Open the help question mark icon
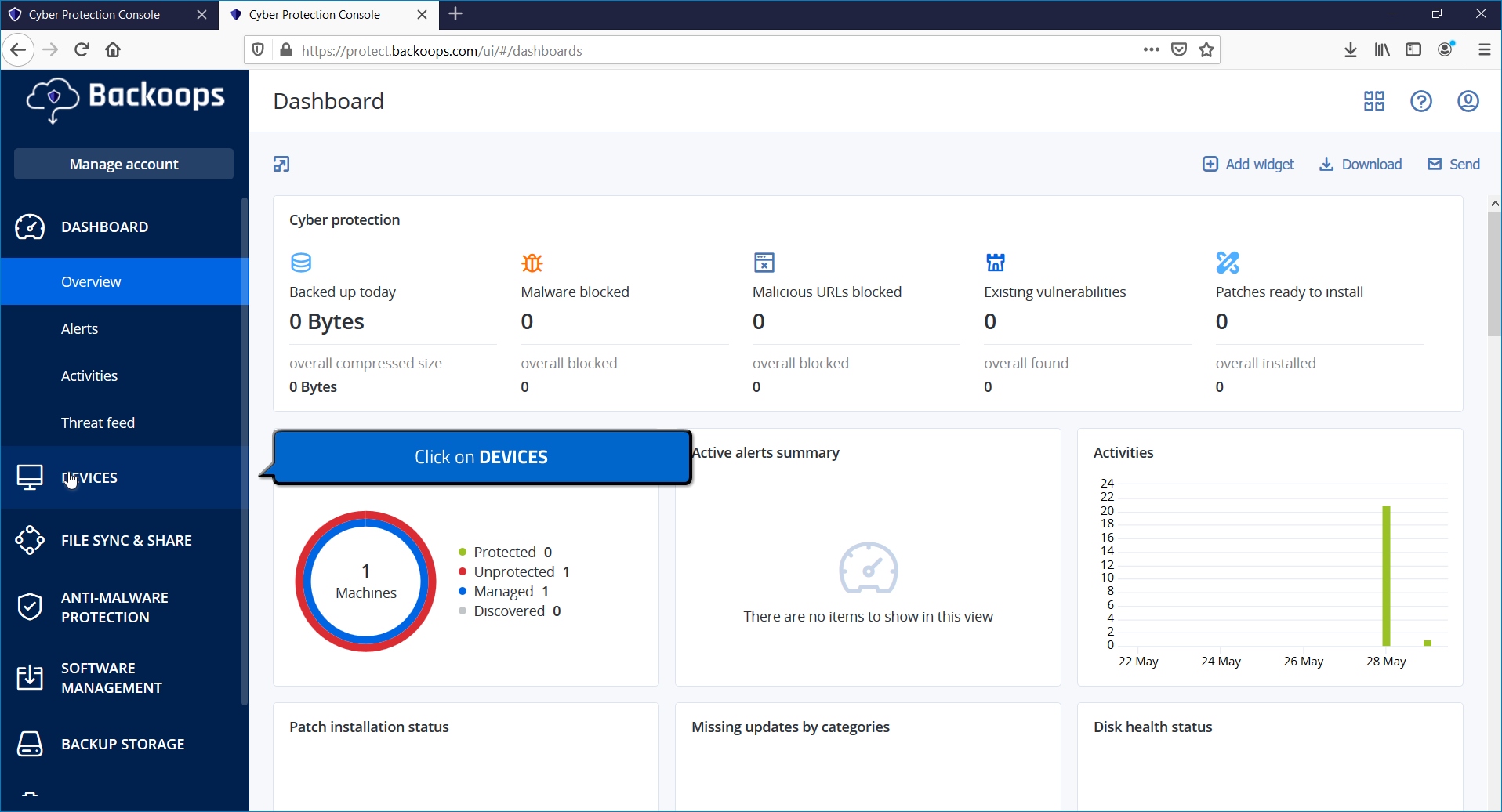This screenshot has width=1502, height=812. coord(1421,101)
